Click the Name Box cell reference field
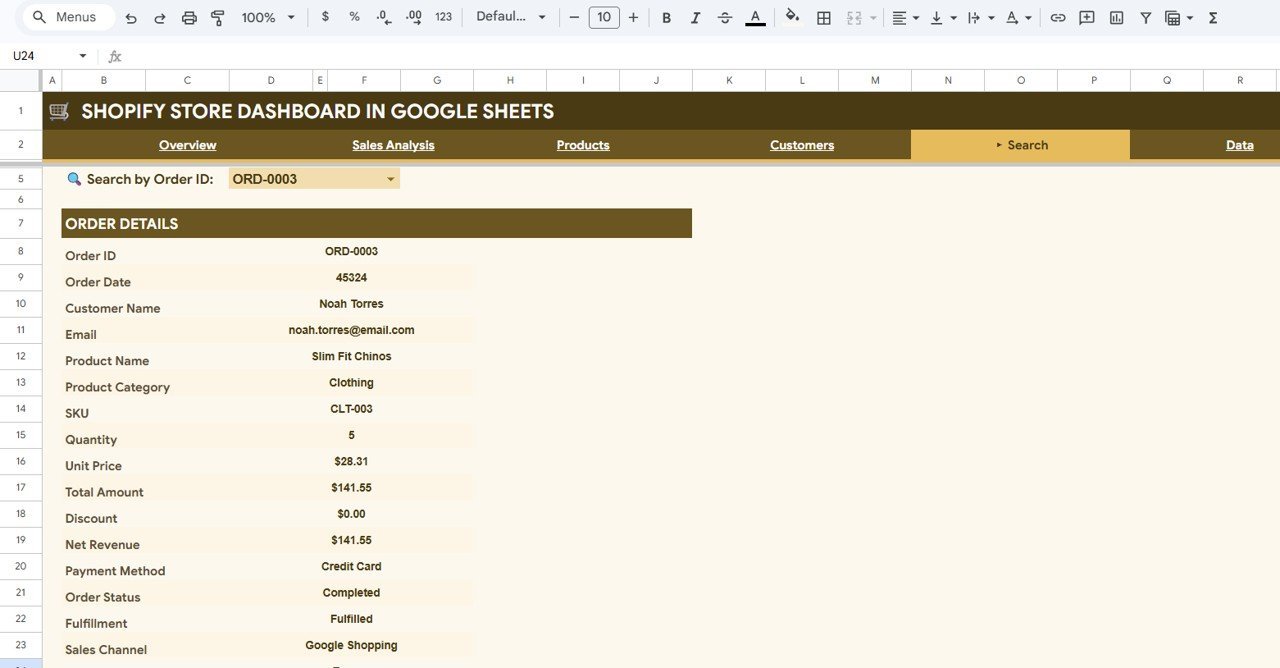 tap(40, 55)
